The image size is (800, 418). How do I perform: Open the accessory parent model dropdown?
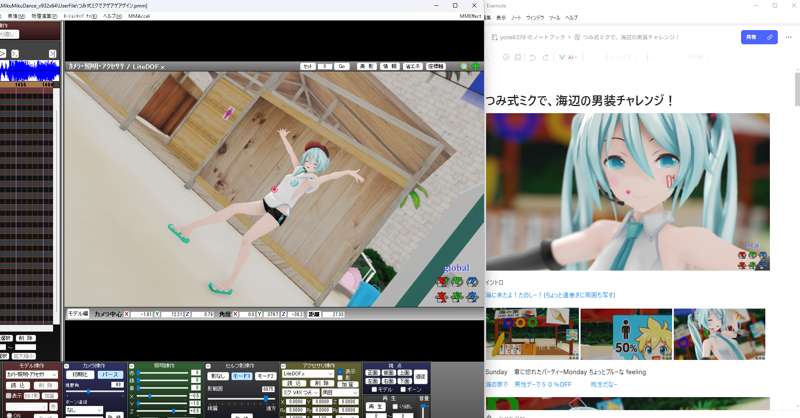tap(301, 392)
